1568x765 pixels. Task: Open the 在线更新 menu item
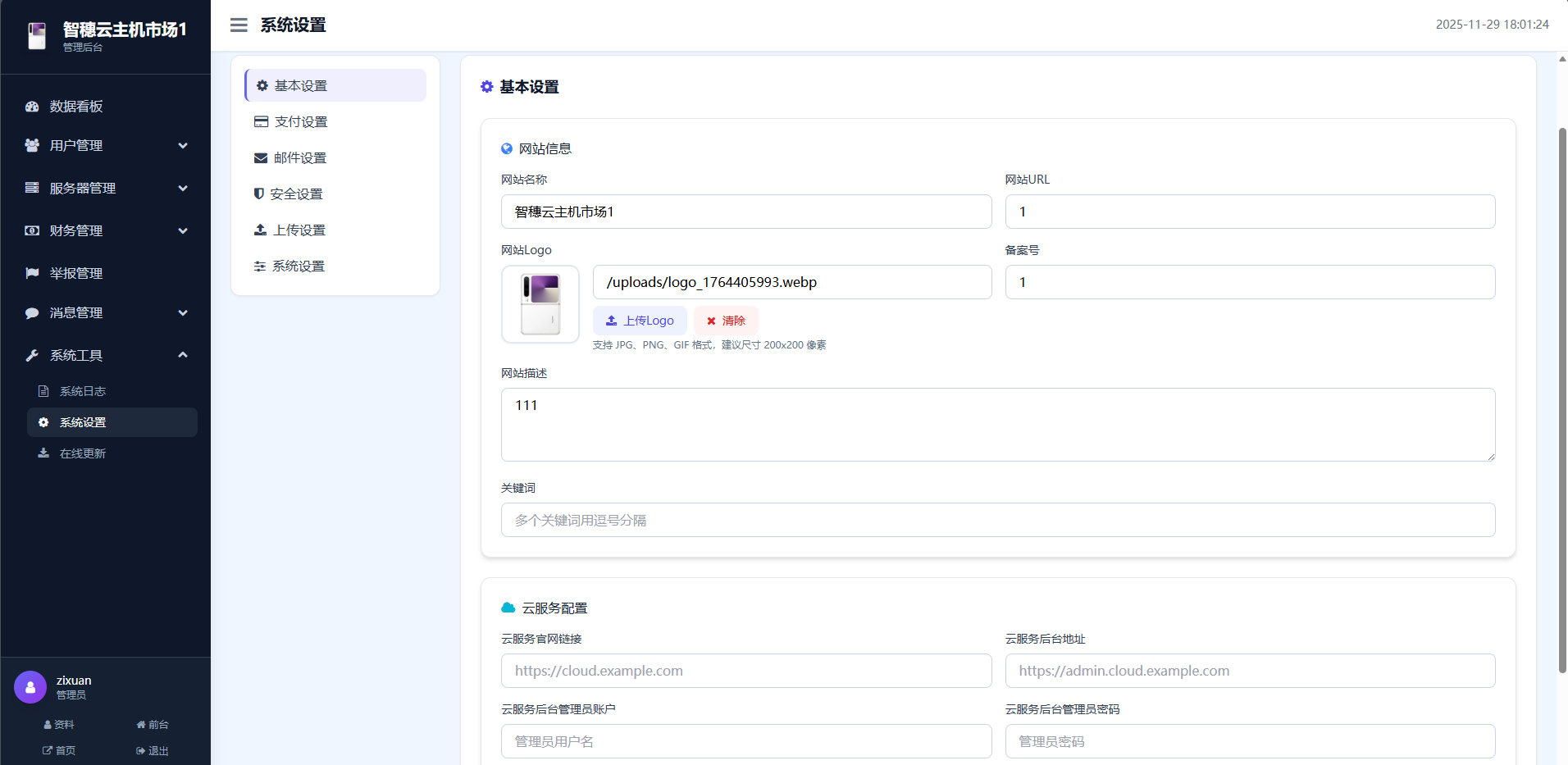(x=82, y=454)
